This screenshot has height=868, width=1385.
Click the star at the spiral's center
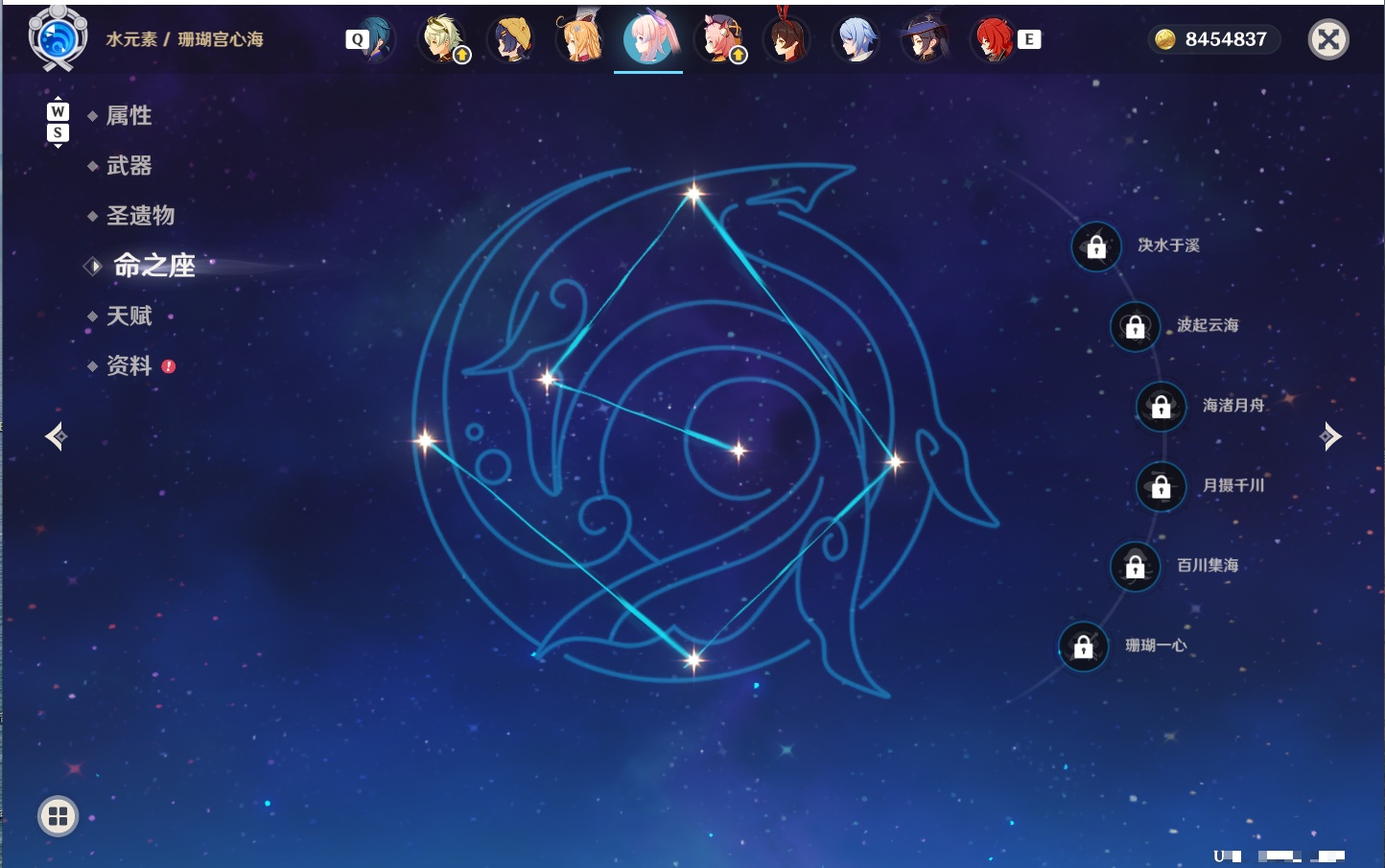click(739, 450)
